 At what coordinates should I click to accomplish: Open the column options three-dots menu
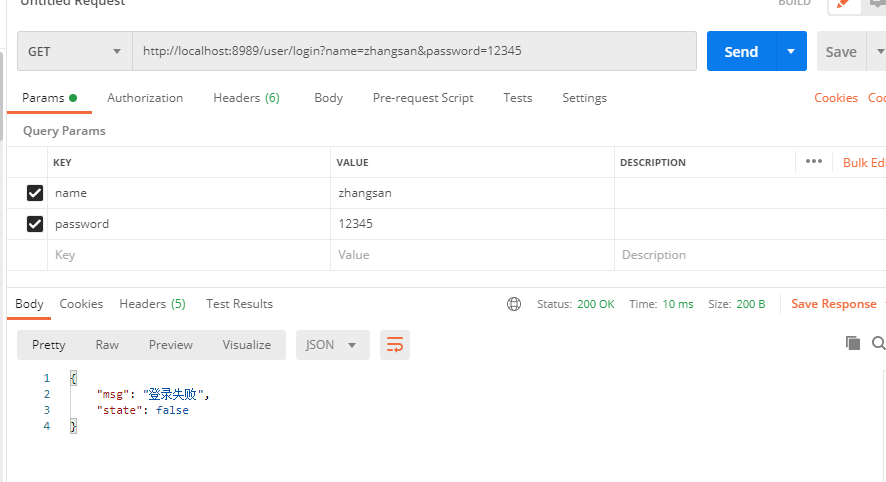point(814,162)
